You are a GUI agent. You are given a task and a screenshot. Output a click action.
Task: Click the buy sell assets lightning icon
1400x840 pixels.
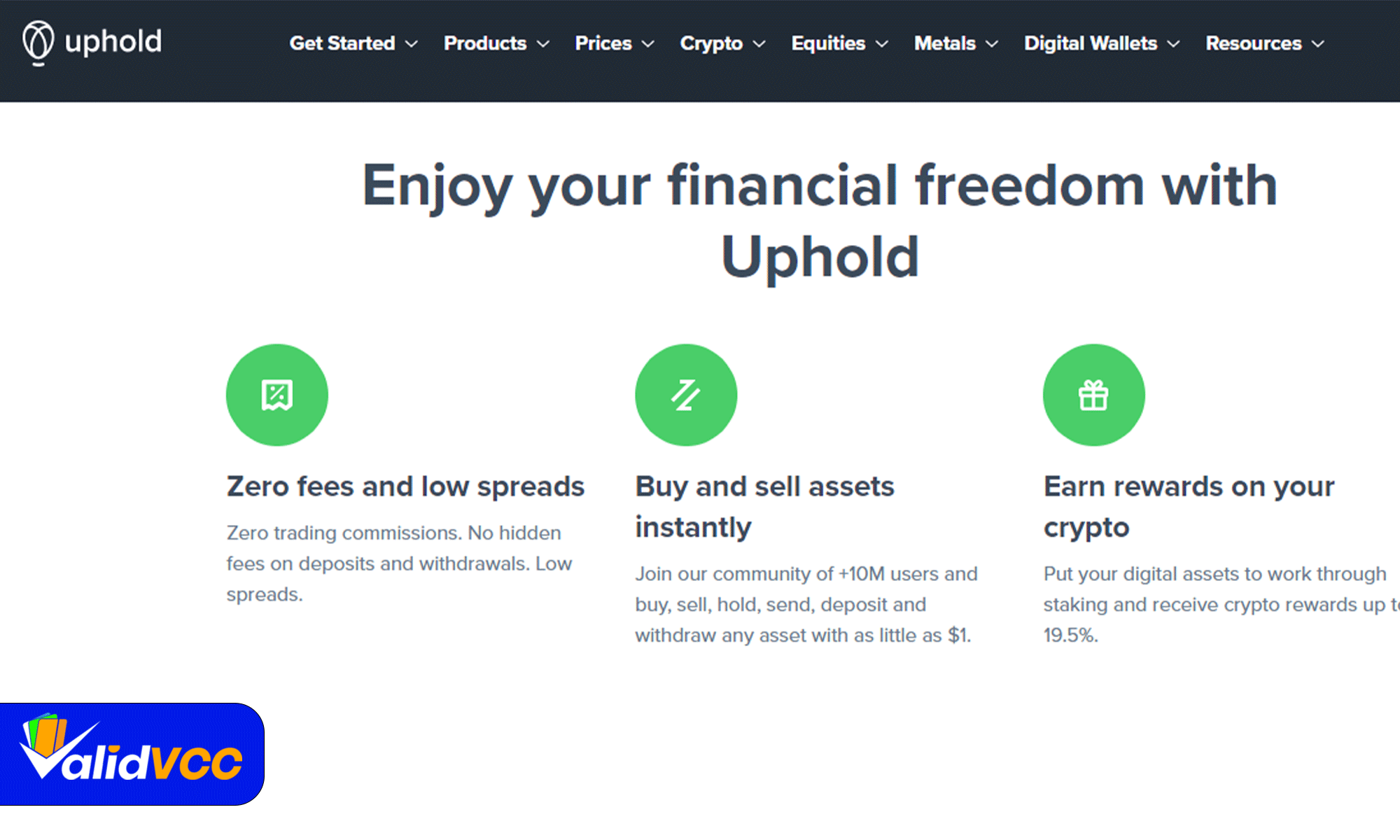(685, 395)
